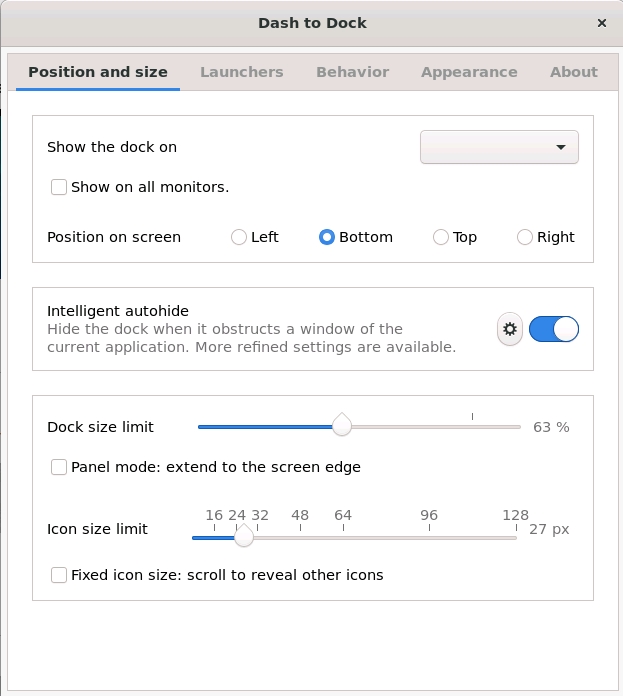Select the Position and size tab
This screenshot has height=696, width=623.
pos(98,72)
